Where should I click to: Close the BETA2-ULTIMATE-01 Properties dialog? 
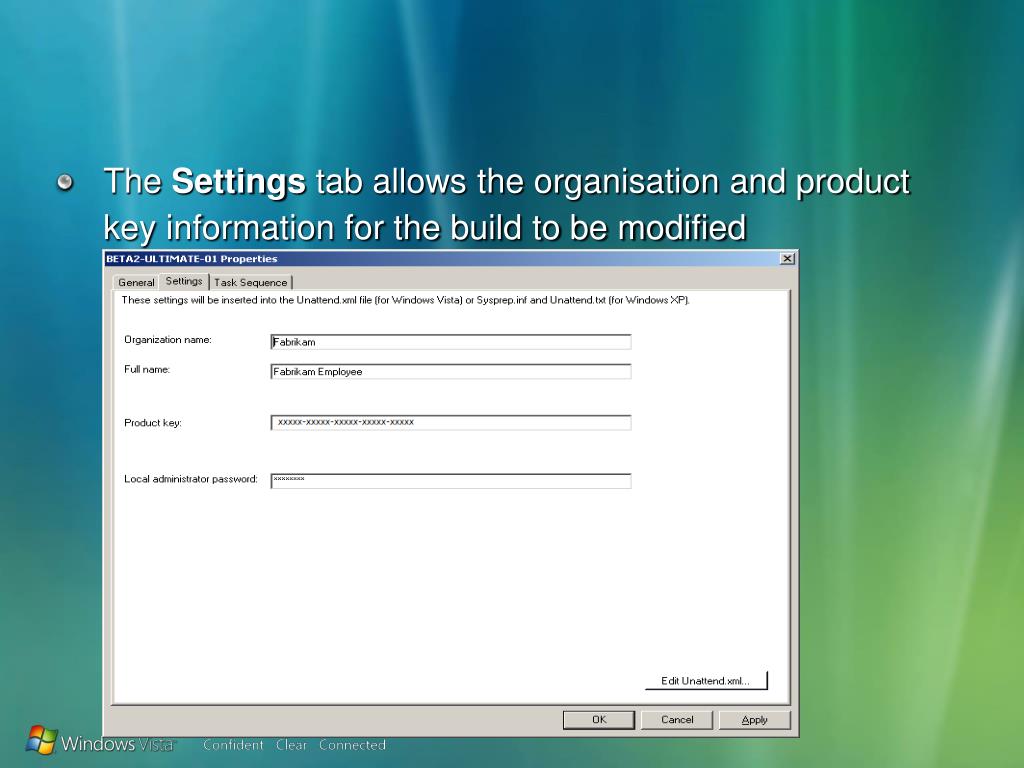tap(788, 259)
